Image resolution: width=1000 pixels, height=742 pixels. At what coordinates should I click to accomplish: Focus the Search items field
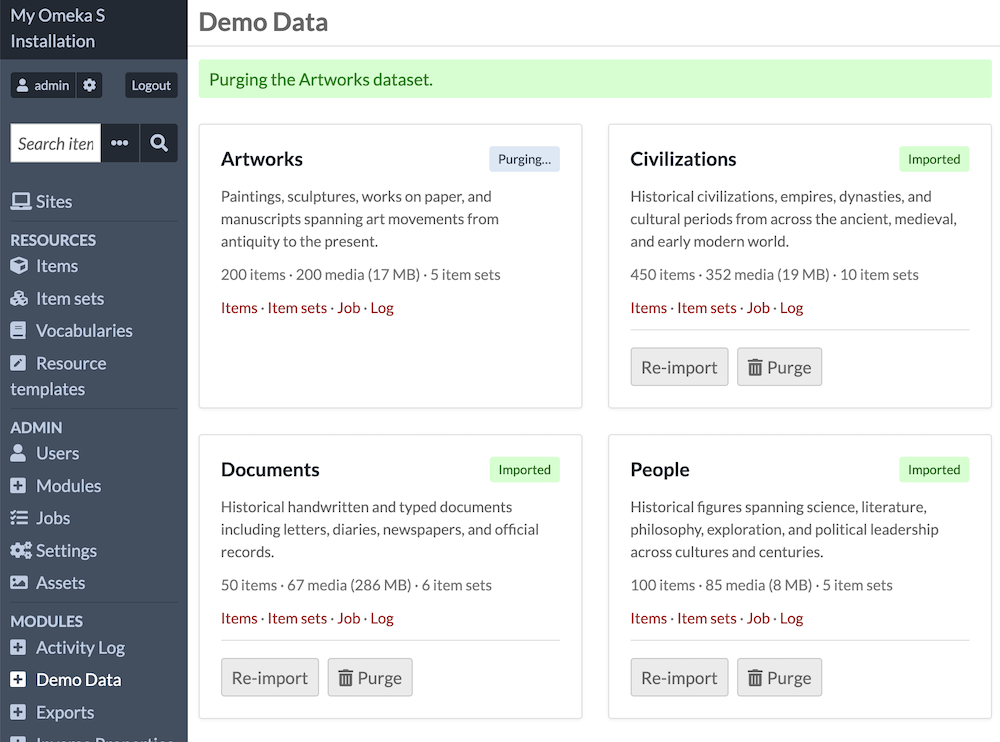pyautogui.click(x=55, y=143)
